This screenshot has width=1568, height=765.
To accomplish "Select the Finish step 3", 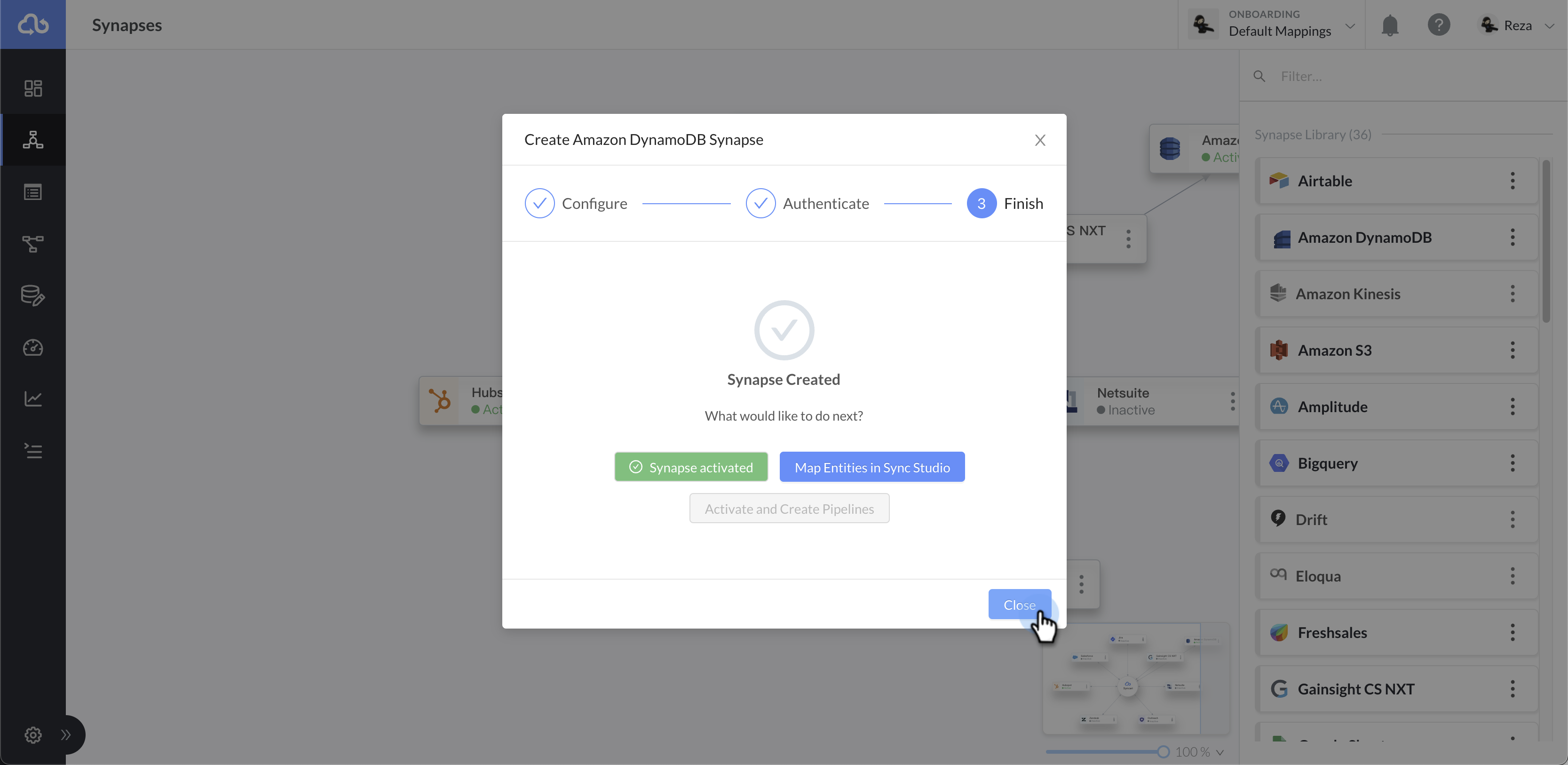I will pyautogui.click(x=1005, y=203).
